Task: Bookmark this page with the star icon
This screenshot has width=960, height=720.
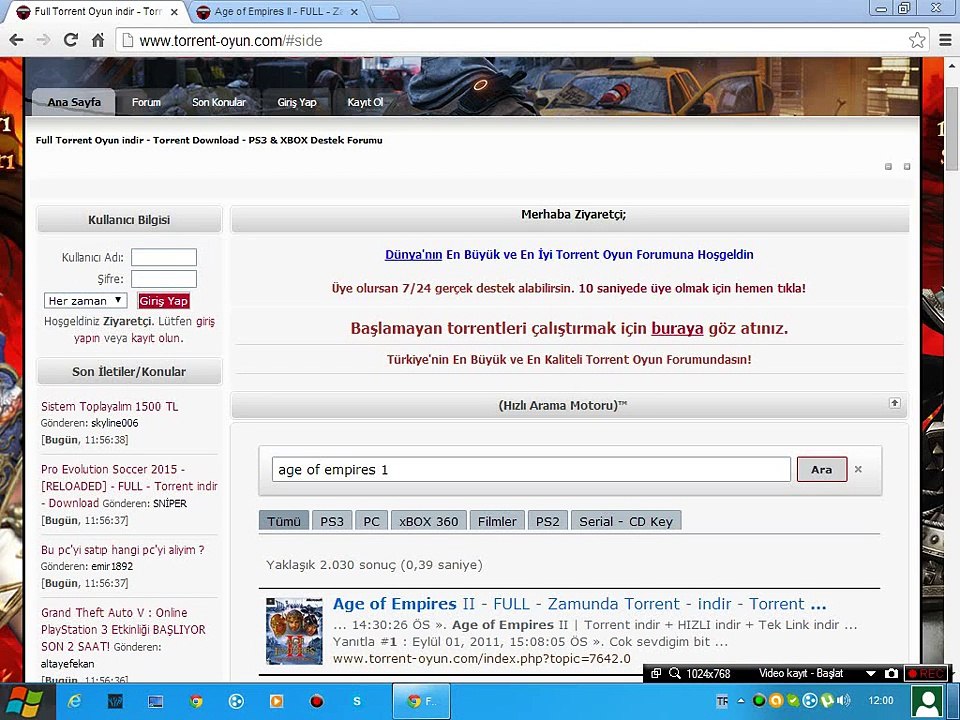Action: pos(917,40)
